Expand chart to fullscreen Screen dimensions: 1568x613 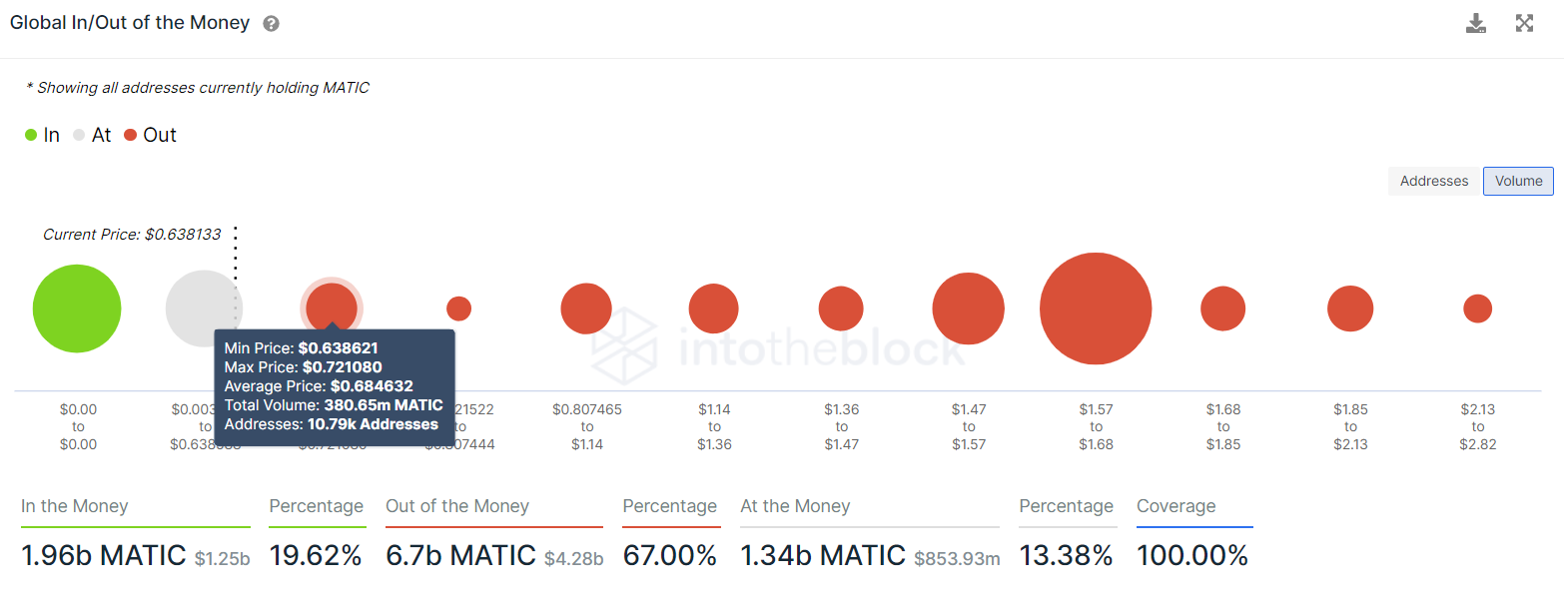[x=1524, y=23]
